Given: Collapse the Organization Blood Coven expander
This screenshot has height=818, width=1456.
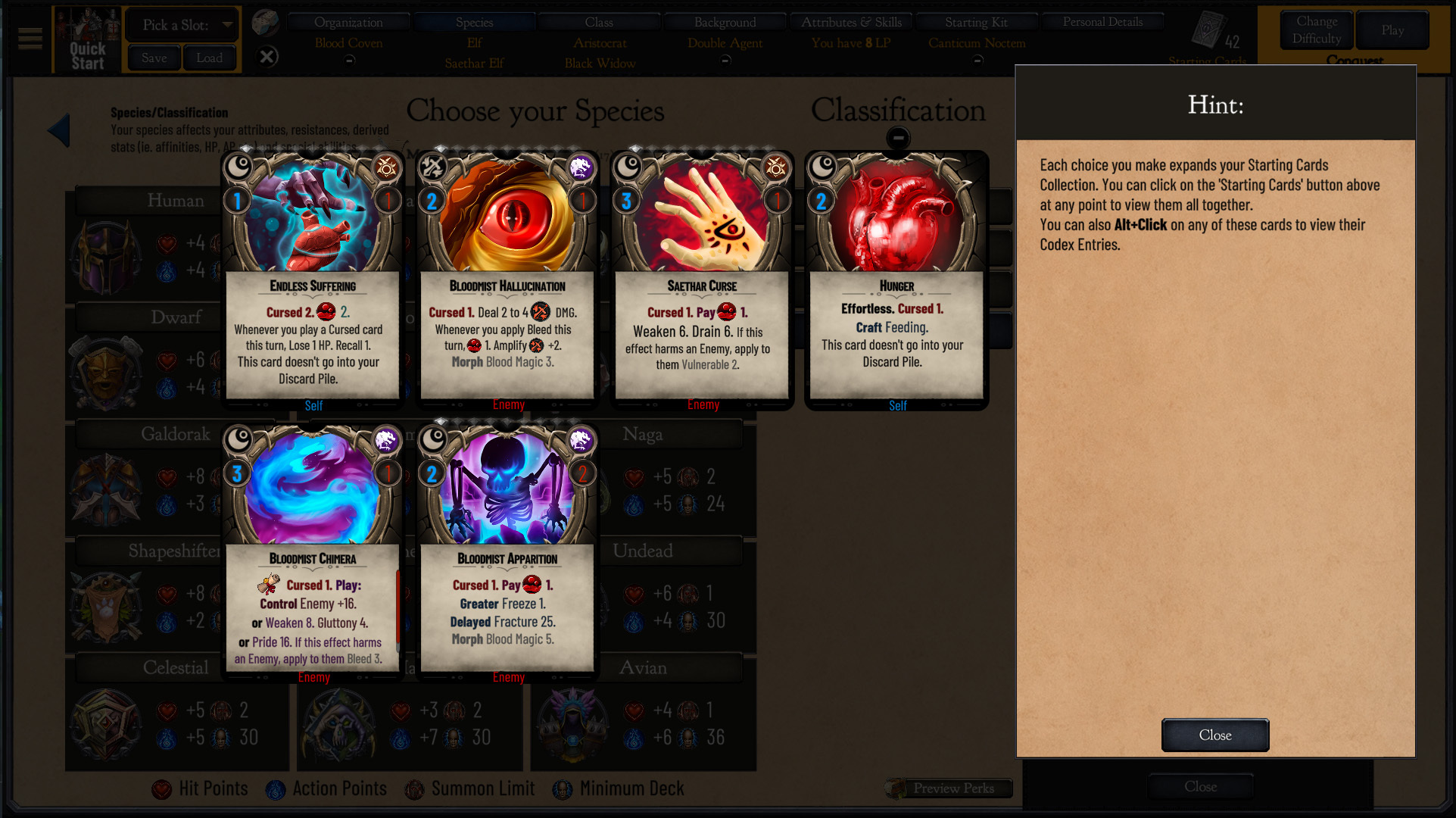Looking at the screenshot, I should (349, 61).
